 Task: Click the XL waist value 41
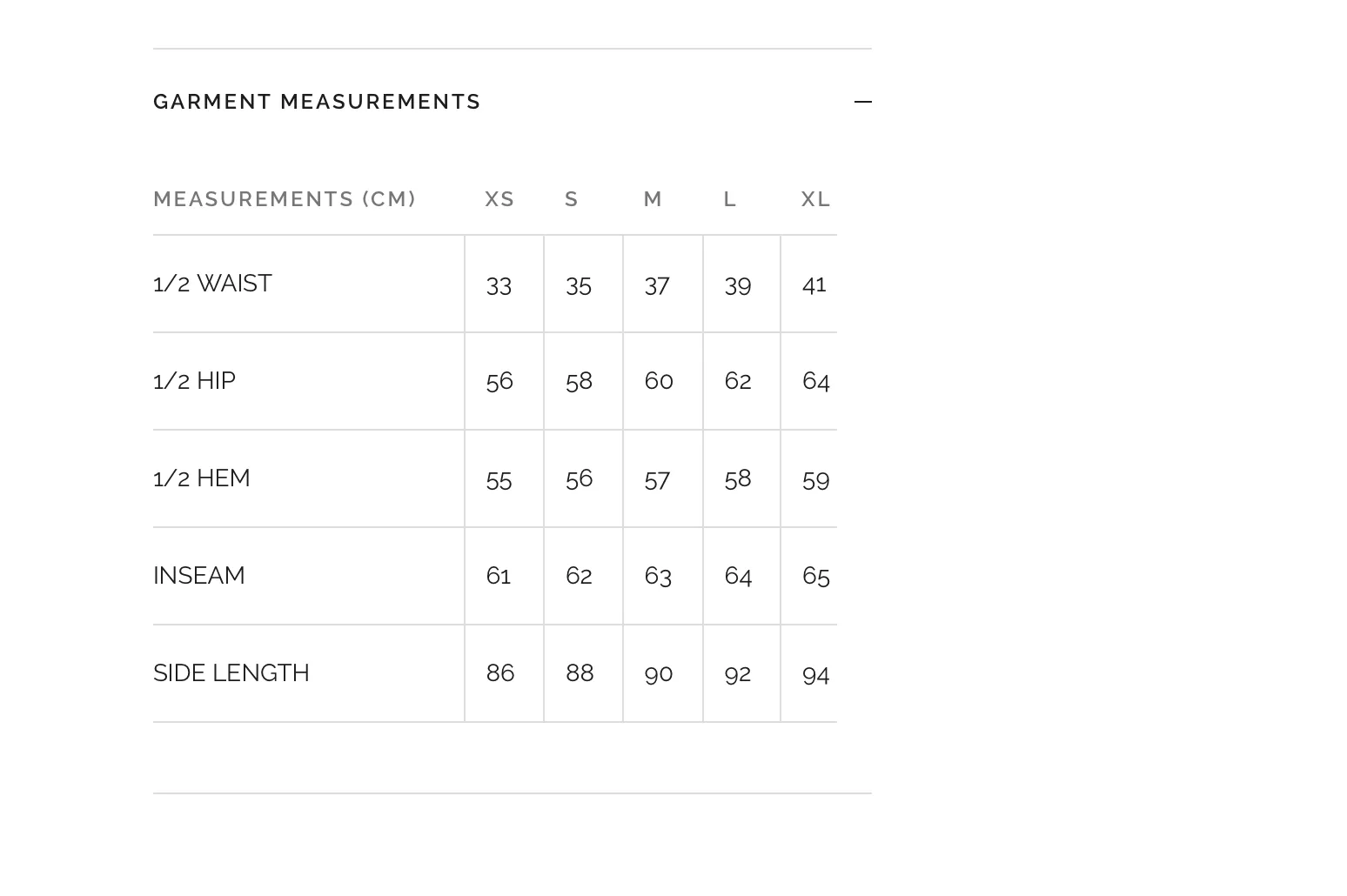click(x=814, y=284)
